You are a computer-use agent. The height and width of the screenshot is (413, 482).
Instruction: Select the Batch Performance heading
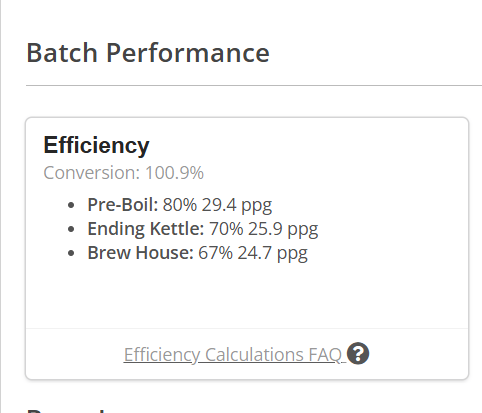pyautogui.click(x=148, y=53)
